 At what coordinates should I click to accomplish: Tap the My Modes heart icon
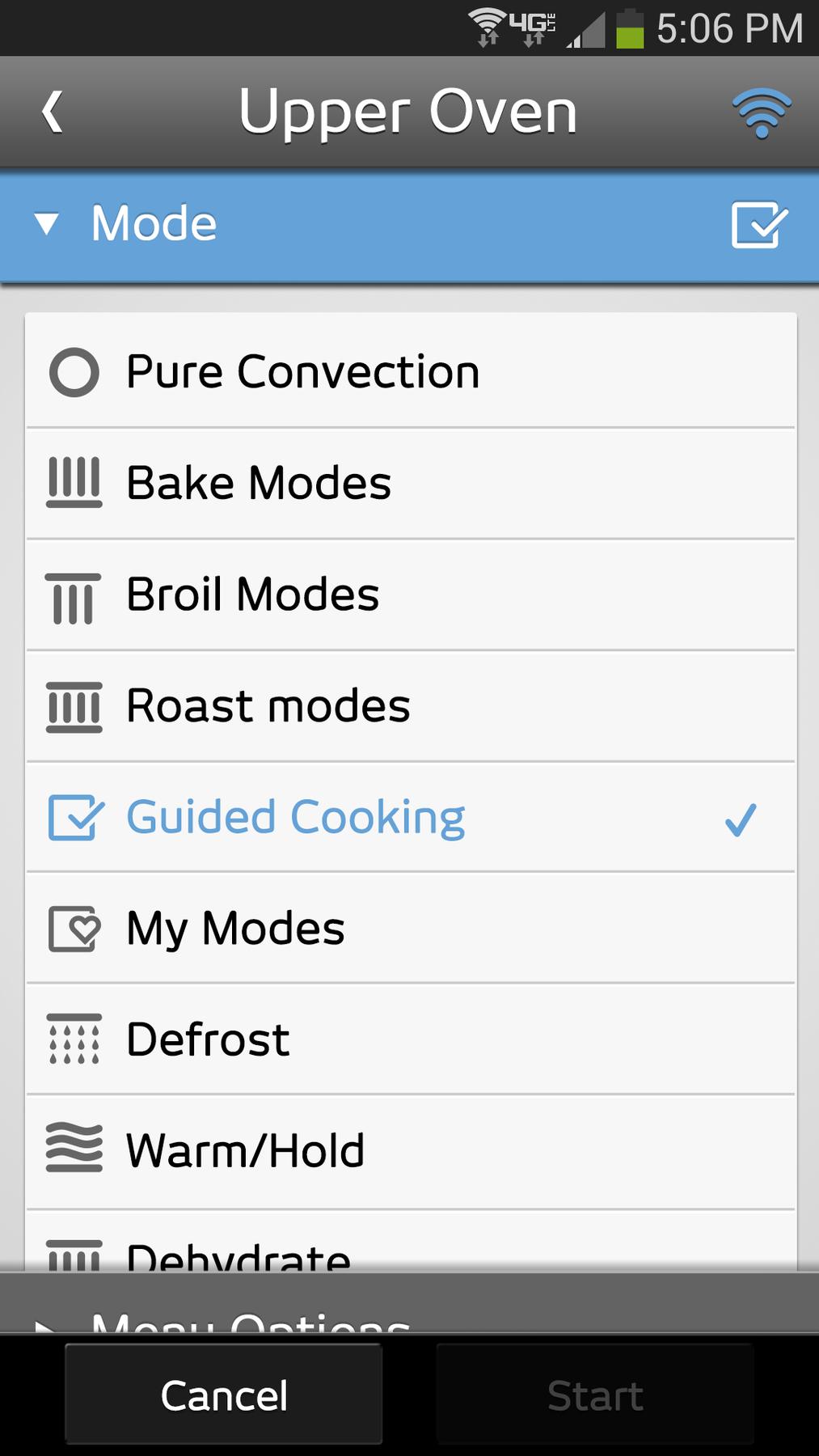tap(75, 929)
